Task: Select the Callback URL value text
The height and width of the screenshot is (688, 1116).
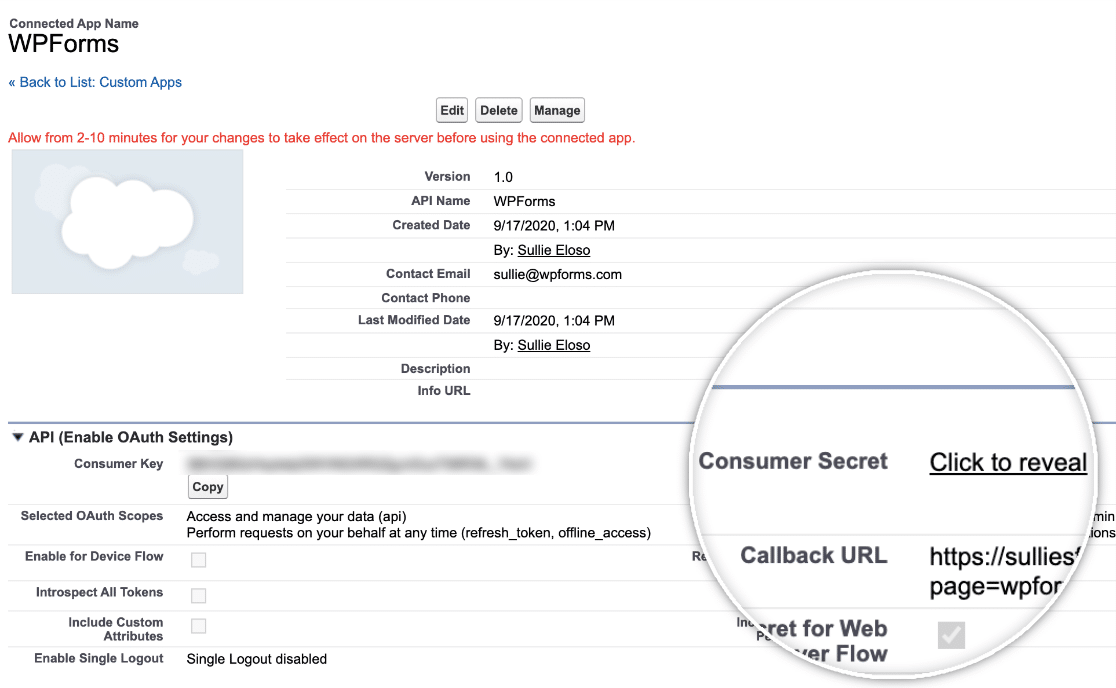Action: coord(1004,571)
